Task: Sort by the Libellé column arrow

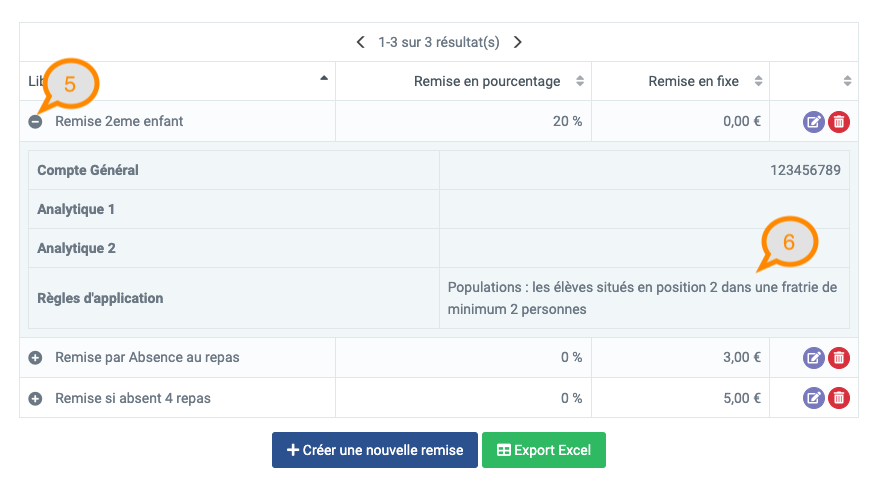Action: click(324, 78)
